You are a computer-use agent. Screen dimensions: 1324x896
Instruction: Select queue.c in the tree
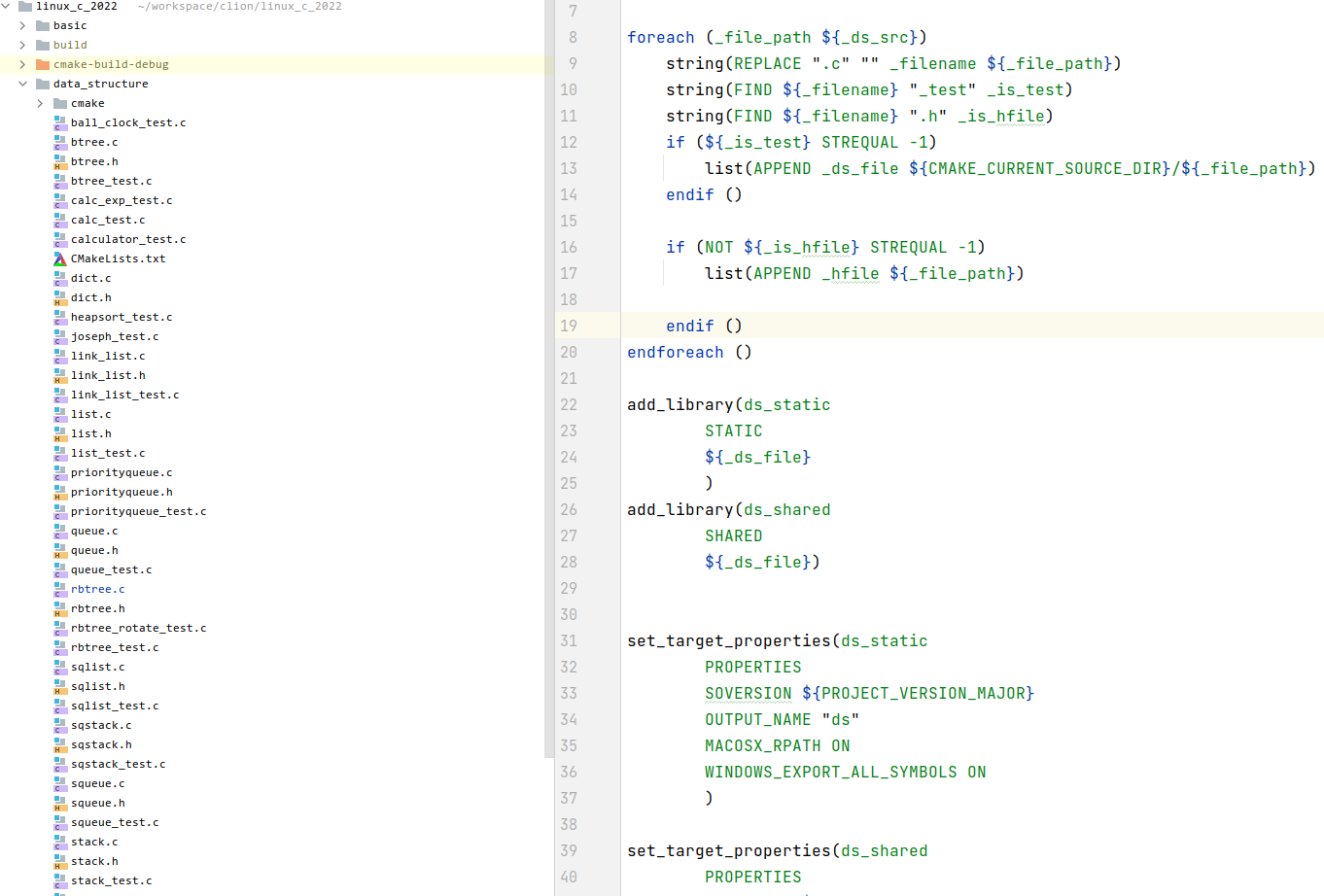(x=94, y=531)
